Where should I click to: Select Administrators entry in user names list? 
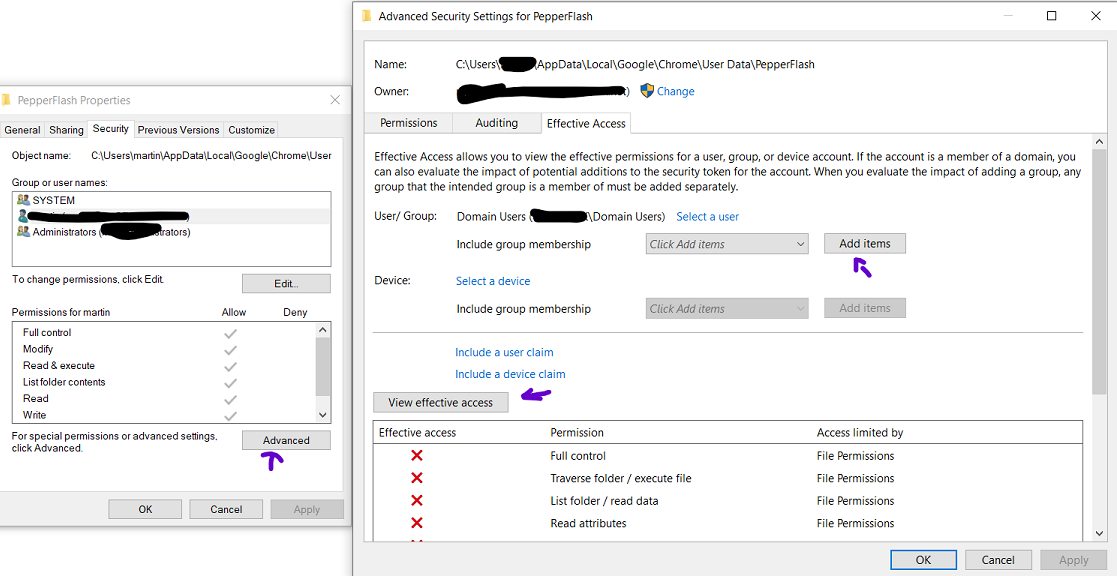[172, 231]
